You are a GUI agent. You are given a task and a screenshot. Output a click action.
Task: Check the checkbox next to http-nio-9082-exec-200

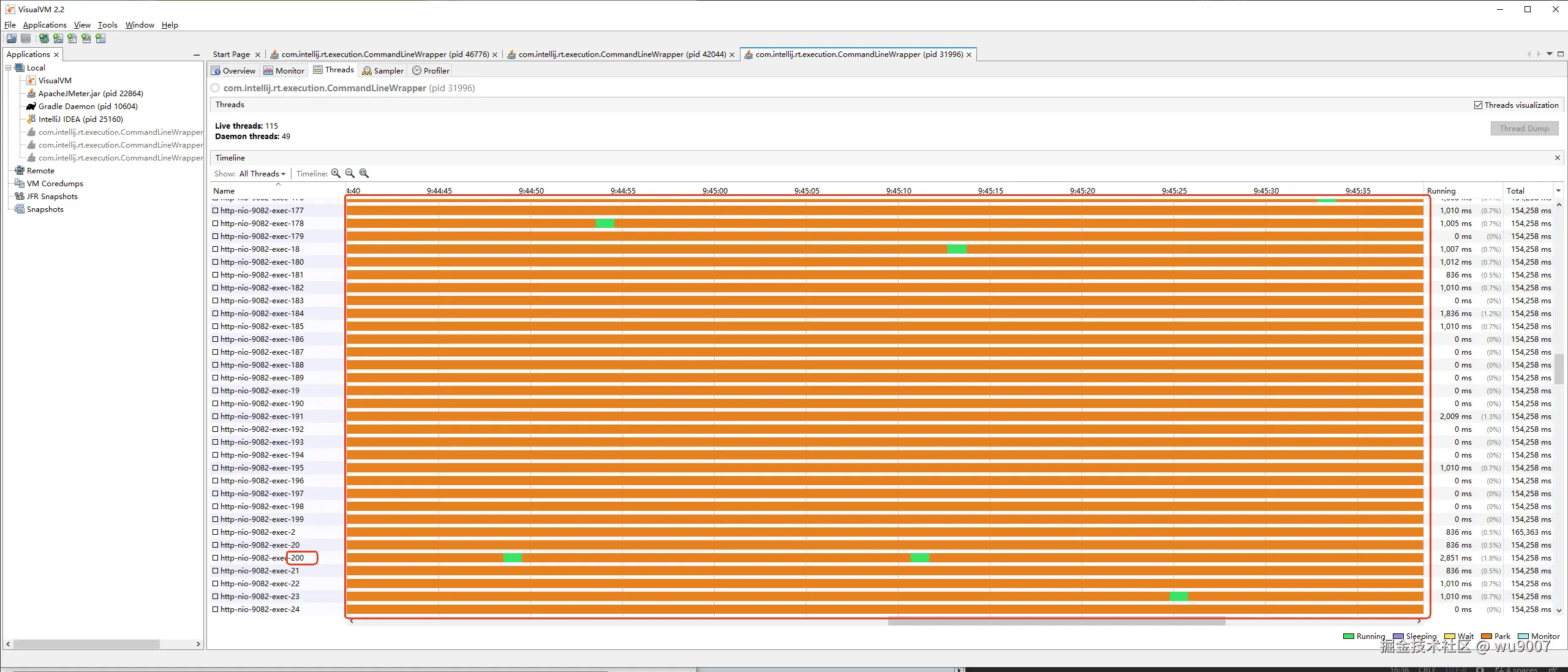pyautogui.click(x=216, y=557)
